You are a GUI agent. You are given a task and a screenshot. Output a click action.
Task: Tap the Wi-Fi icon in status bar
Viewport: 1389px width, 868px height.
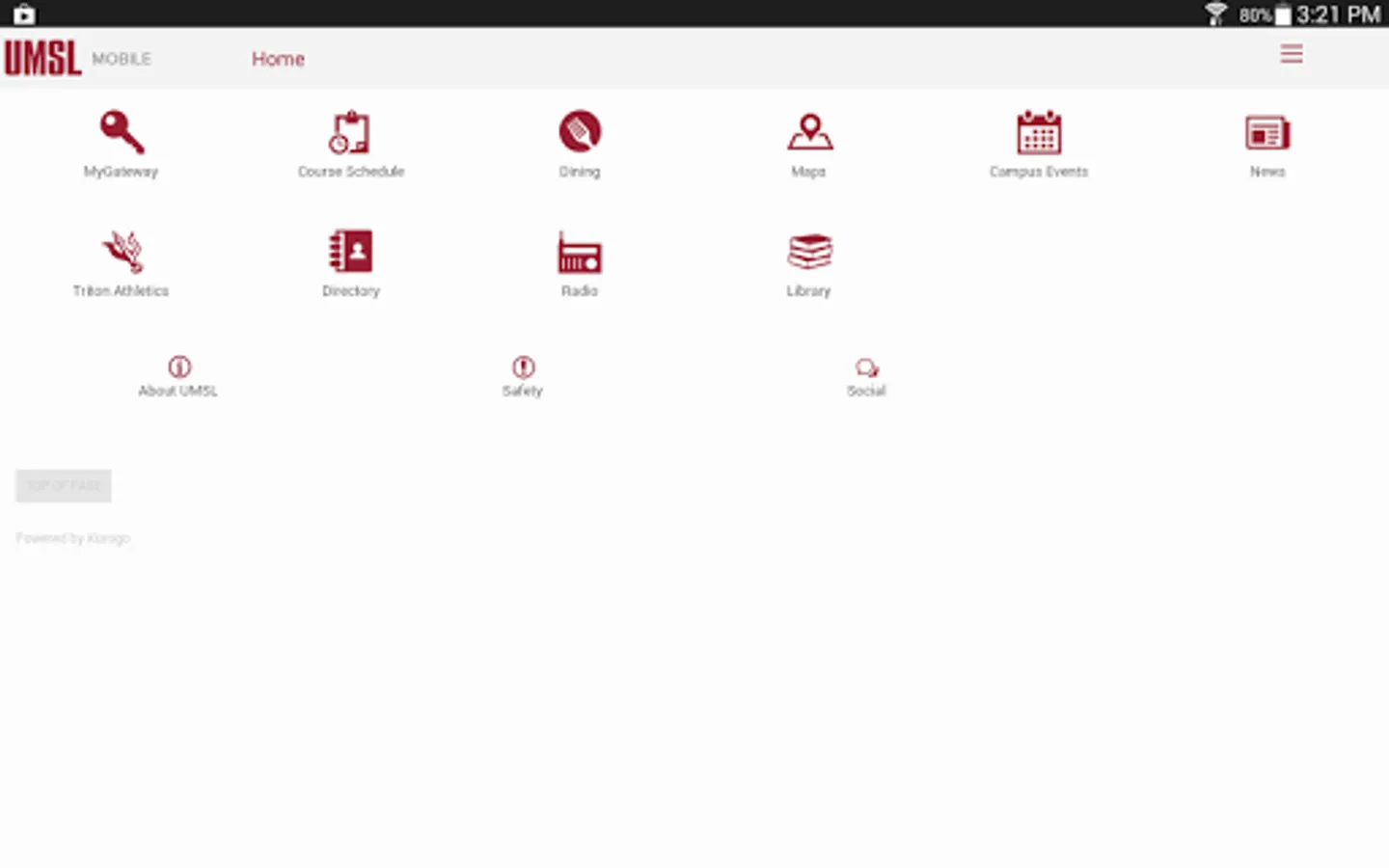click(1215, 14)
